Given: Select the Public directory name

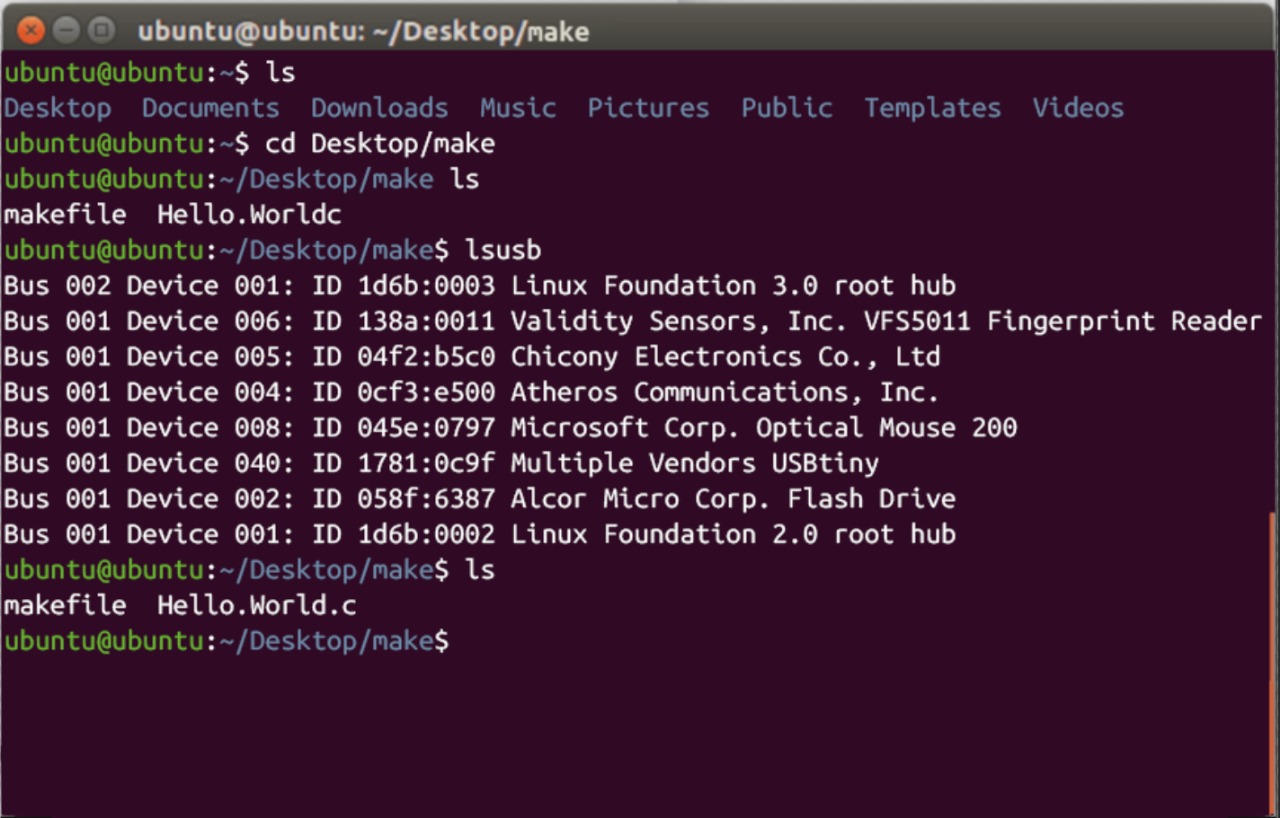Looking at the screenshot, I should click(786, 108).
